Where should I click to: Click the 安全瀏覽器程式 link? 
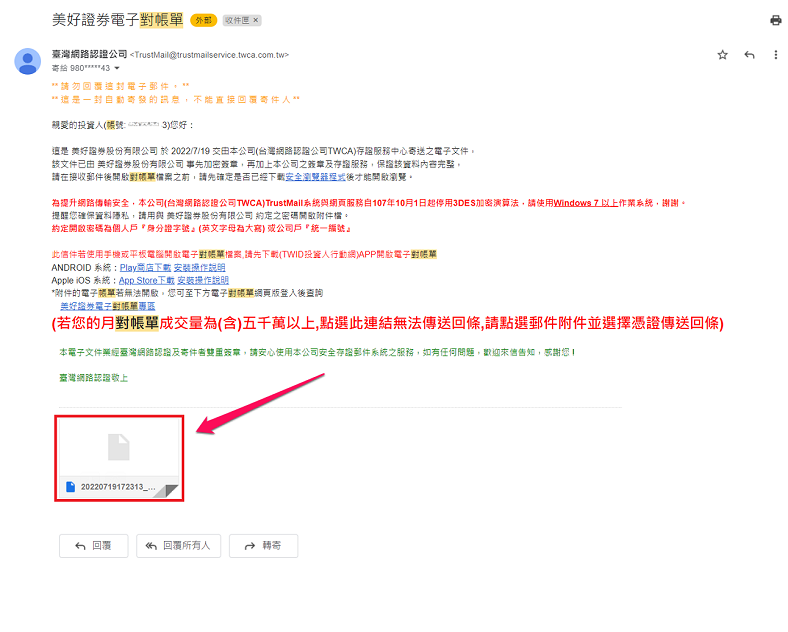[315, 176]
